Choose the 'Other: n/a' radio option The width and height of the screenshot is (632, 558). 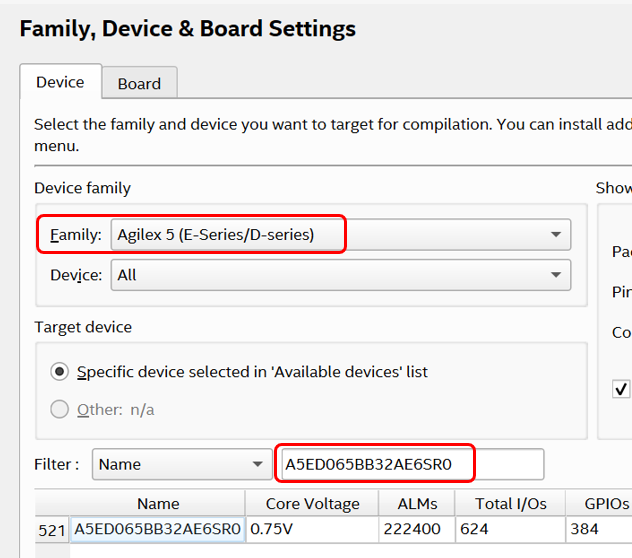[60, 409]
